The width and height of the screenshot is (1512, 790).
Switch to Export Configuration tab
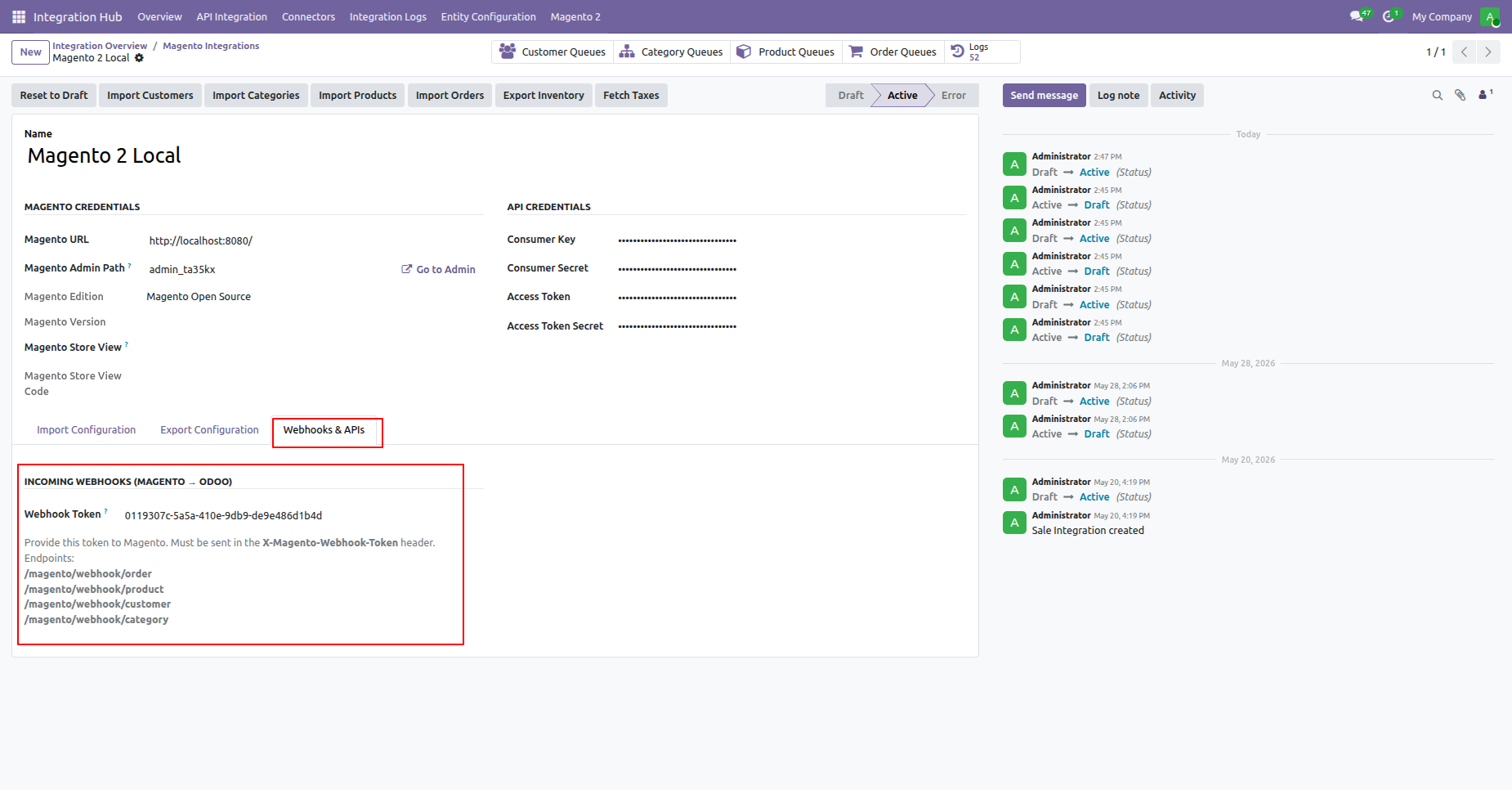tap(209, 430)
